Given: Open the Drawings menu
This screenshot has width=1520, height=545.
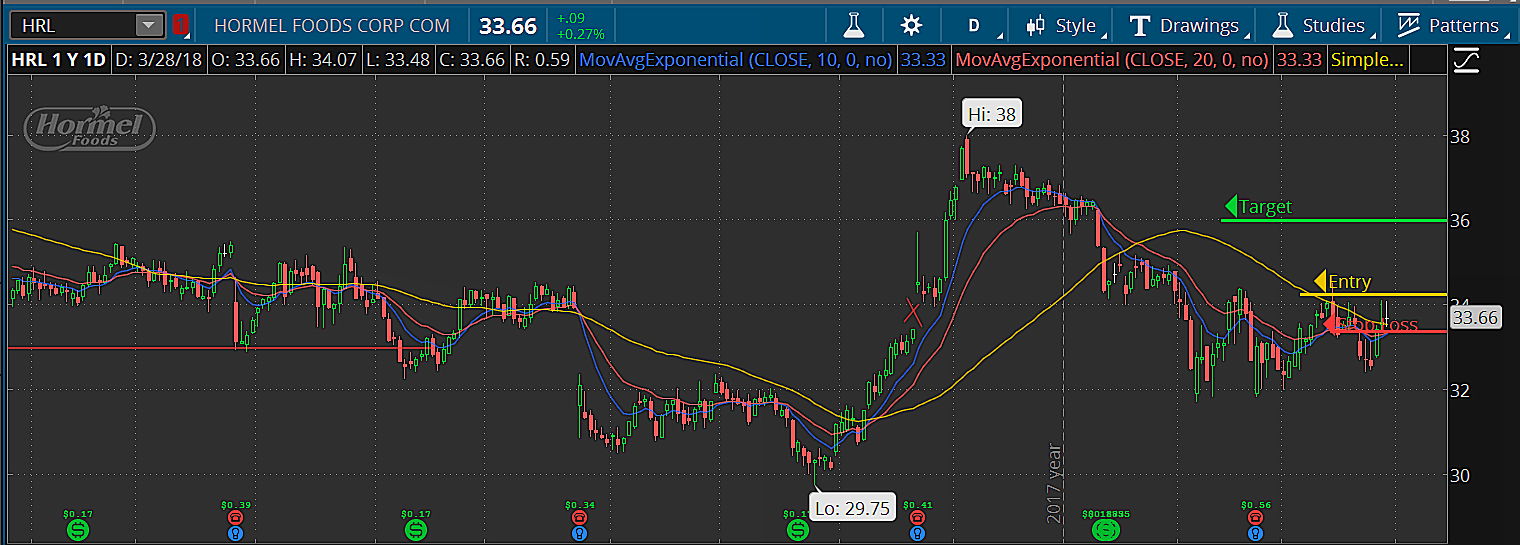Looking at the screenshot, I should (x=1186, y=25).
